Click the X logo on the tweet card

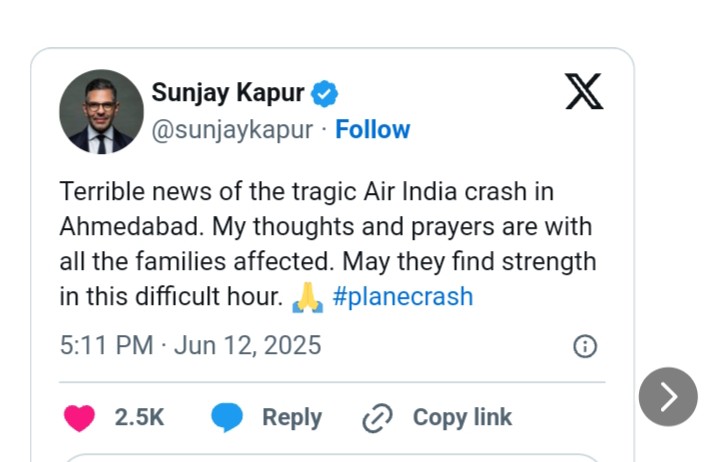(x=584, y=93)
